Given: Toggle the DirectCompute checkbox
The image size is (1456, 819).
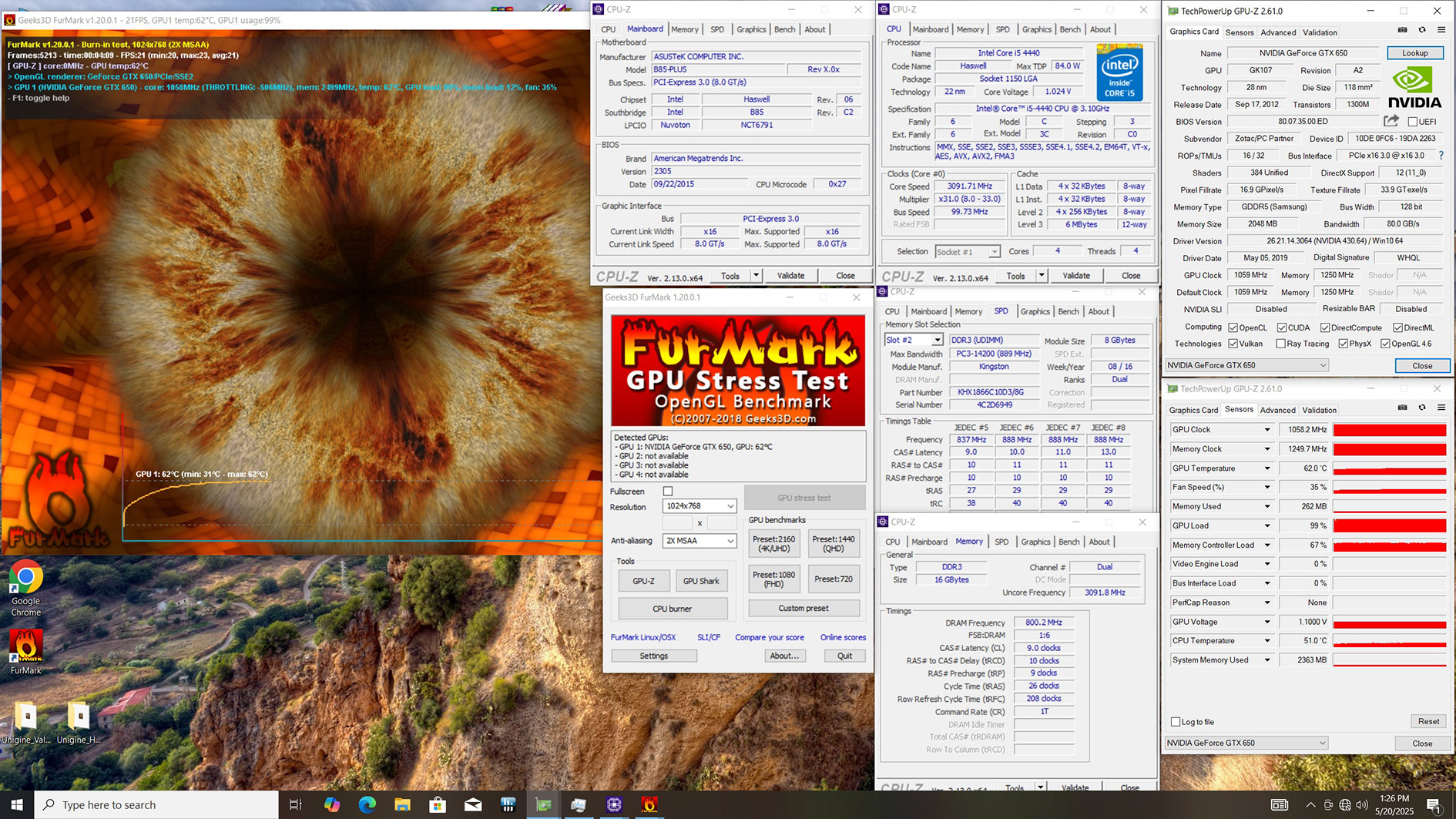Looking at the screenshot, I should [1325, 327].
